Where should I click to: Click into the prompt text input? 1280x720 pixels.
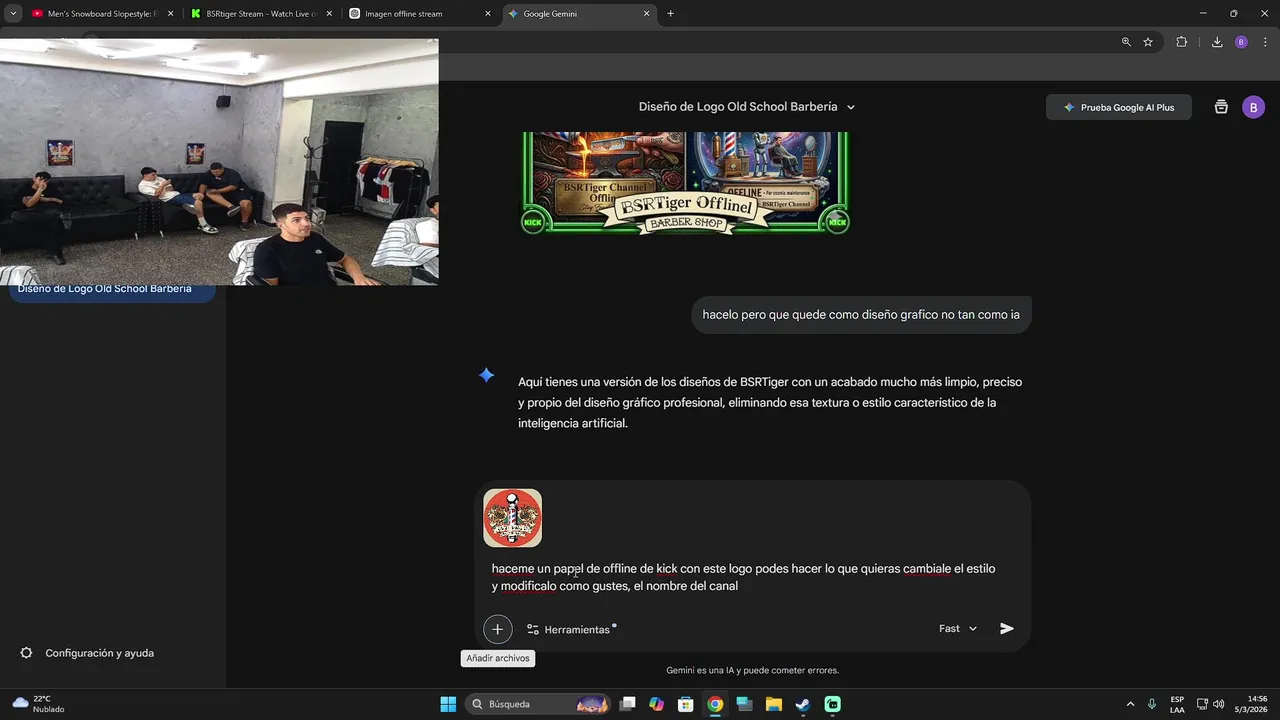pyautogui.click(x=743, y=577)
